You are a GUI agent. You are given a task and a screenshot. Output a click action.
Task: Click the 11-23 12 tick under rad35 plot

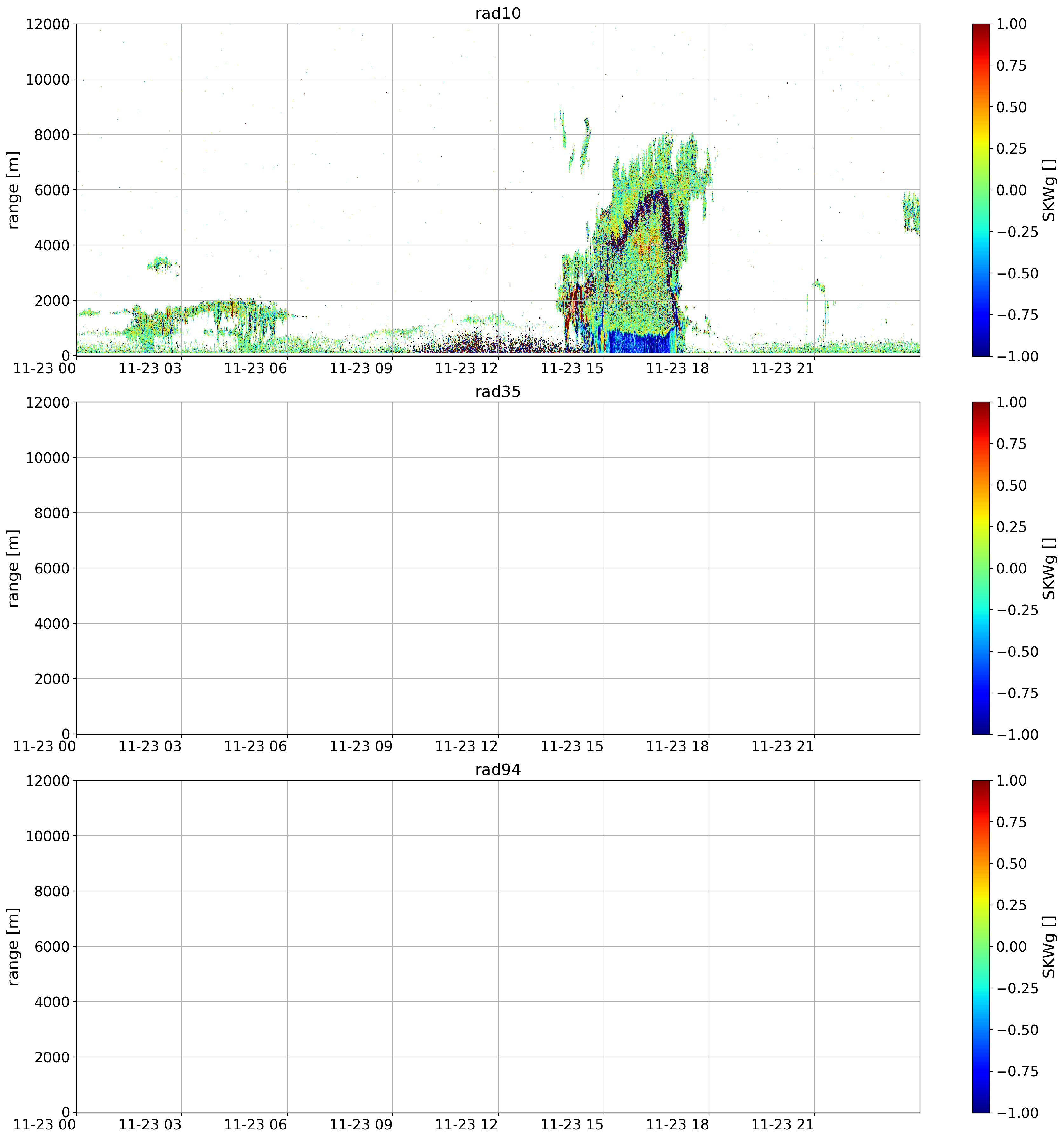(467, 746)
